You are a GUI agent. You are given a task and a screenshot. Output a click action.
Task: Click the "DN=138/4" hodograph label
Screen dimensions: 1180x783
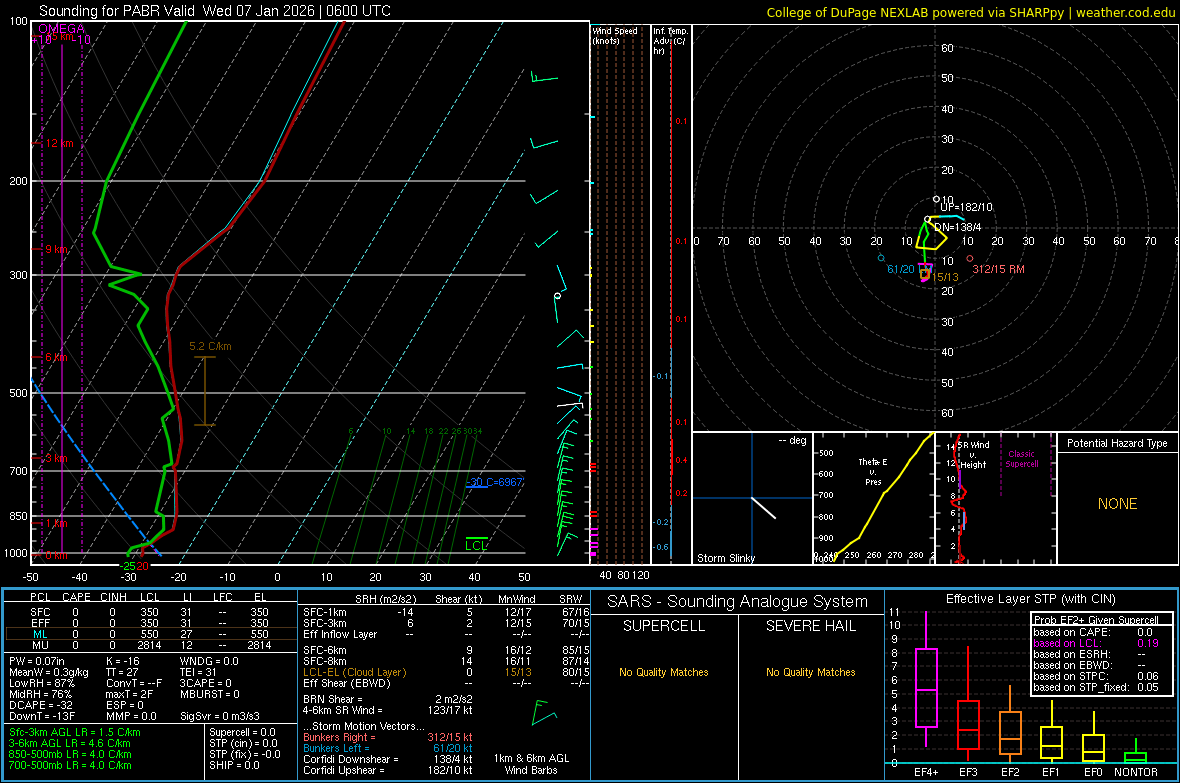pos(957,227)
